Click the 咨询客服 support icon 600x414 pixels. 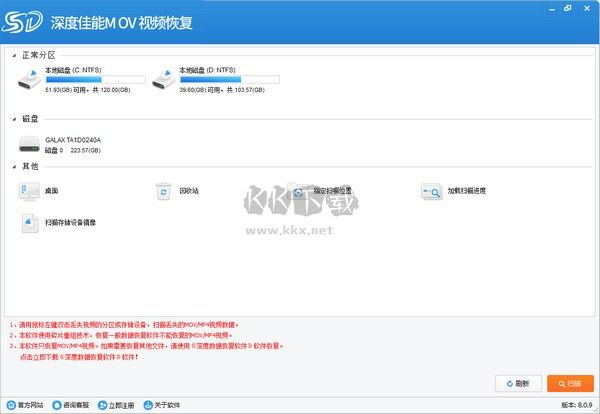tap(57, 405)
